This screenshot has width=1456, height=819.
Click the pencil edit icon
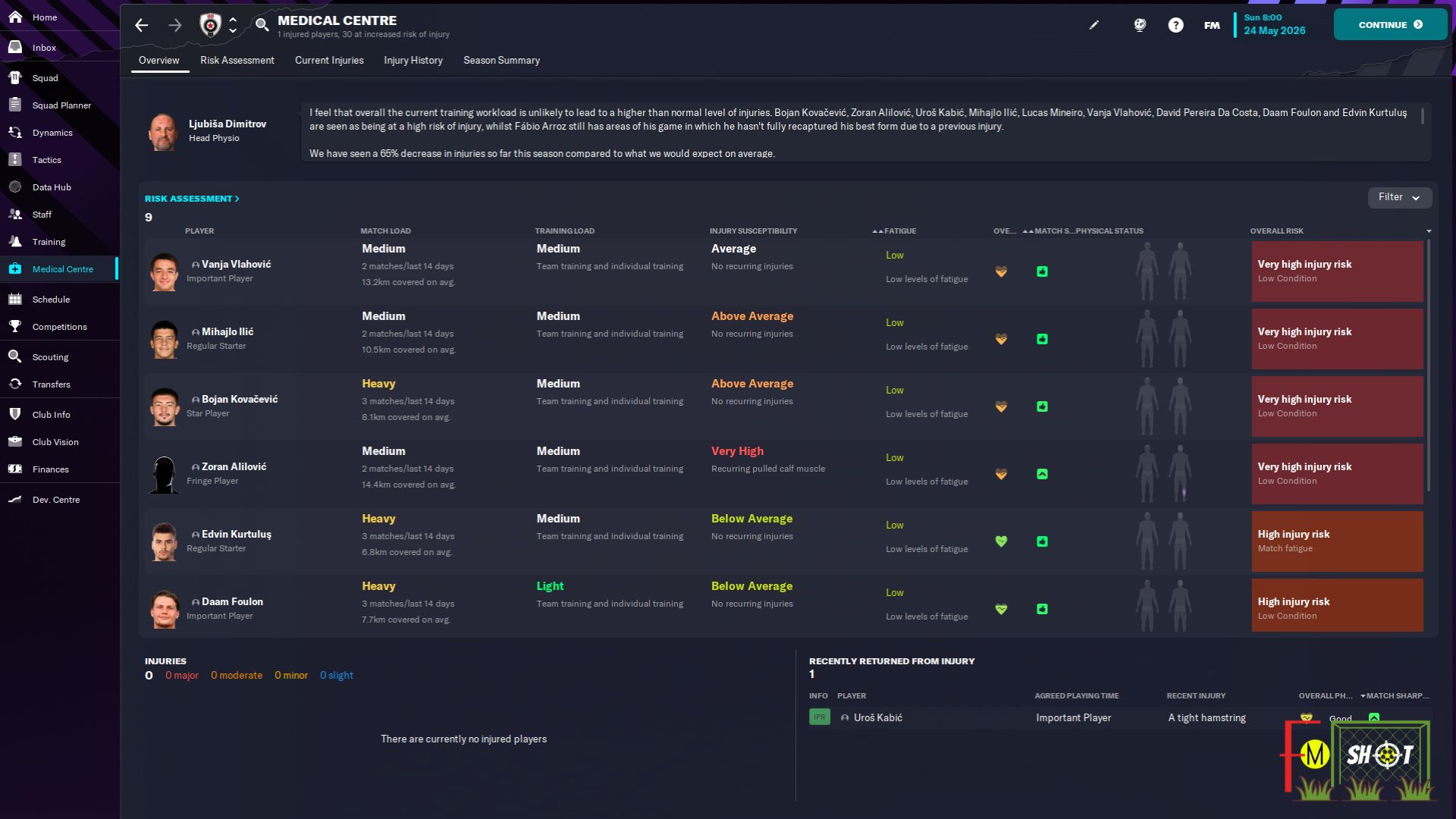click(x=1094, y=25)
